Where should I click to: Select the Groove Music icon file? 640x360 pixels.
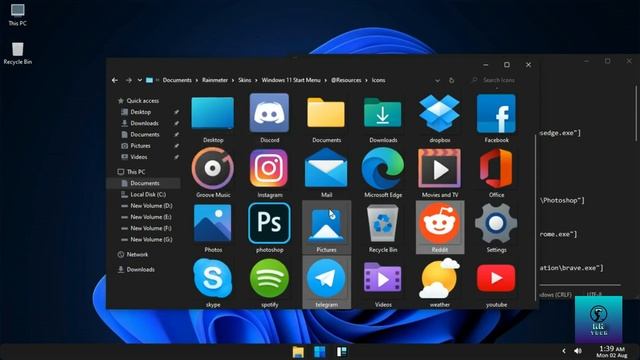pos(213,173)
